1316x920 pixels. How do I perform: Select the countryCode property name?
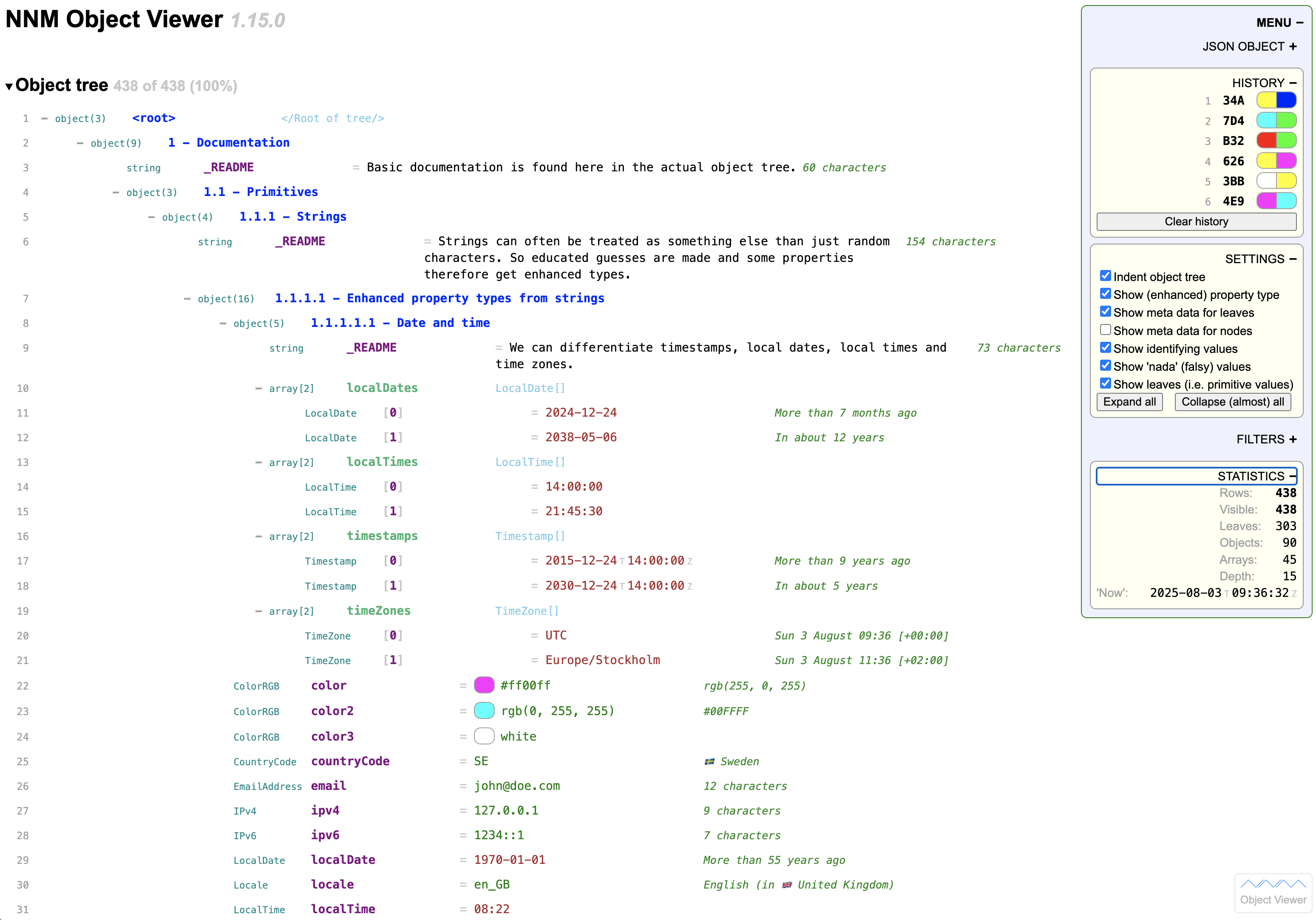coord(350,761)
